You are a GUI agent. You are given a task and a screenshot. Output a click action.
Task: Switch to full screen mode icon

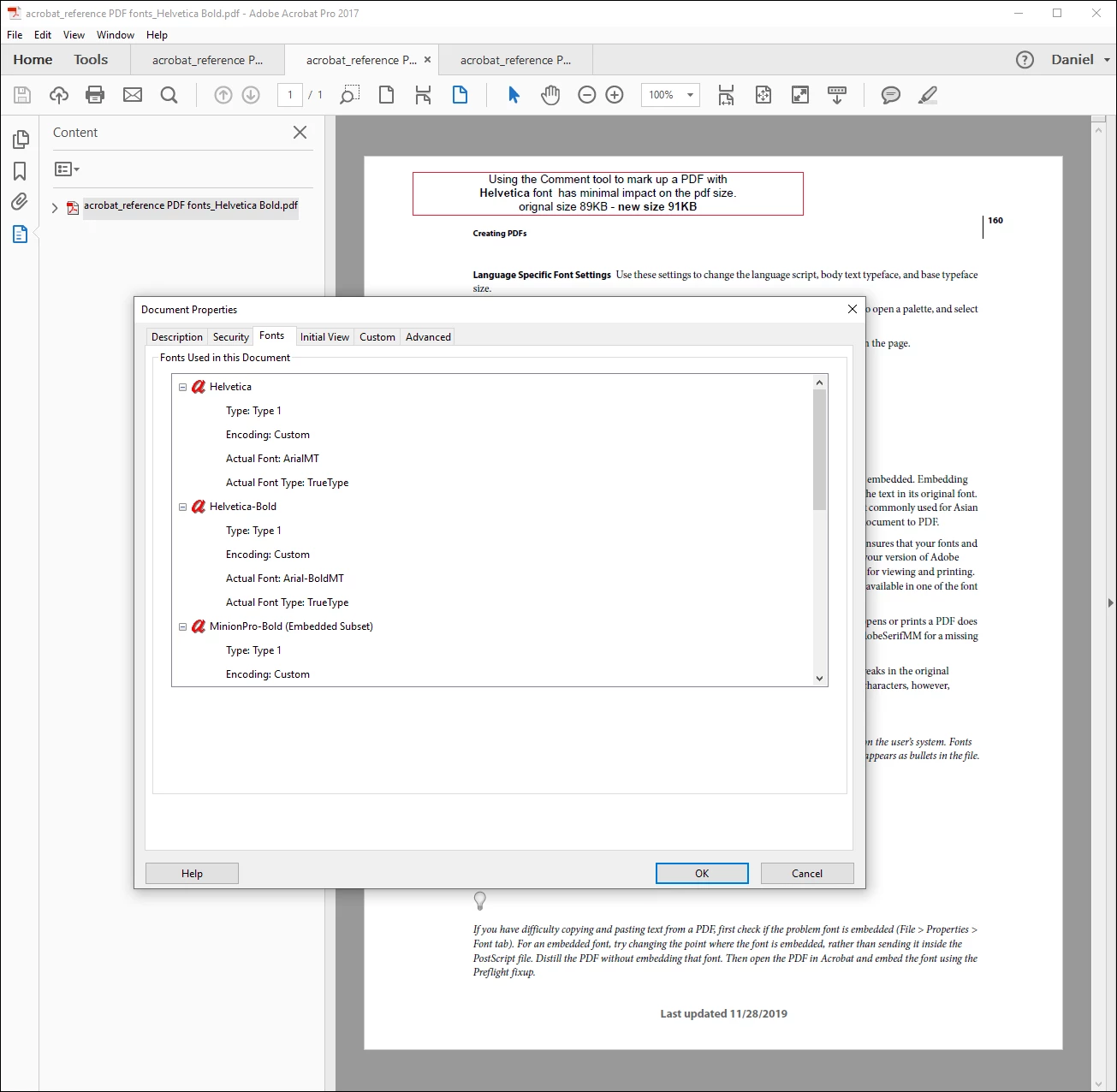point(800,95)
